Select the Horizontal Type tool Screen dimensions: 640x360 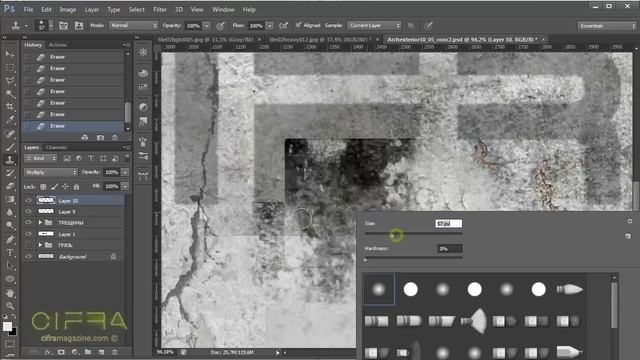pos(10,252)
